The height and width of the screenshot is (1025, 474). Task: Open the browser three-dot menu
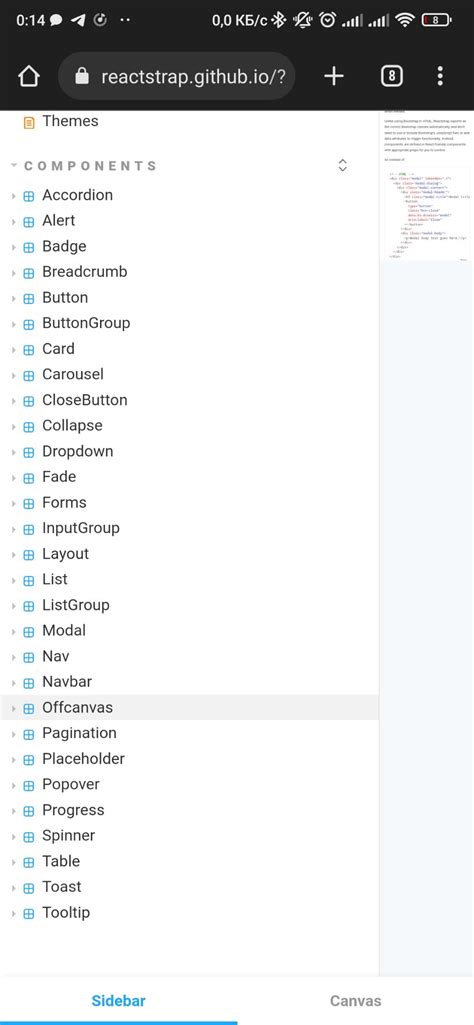point(440,76)
